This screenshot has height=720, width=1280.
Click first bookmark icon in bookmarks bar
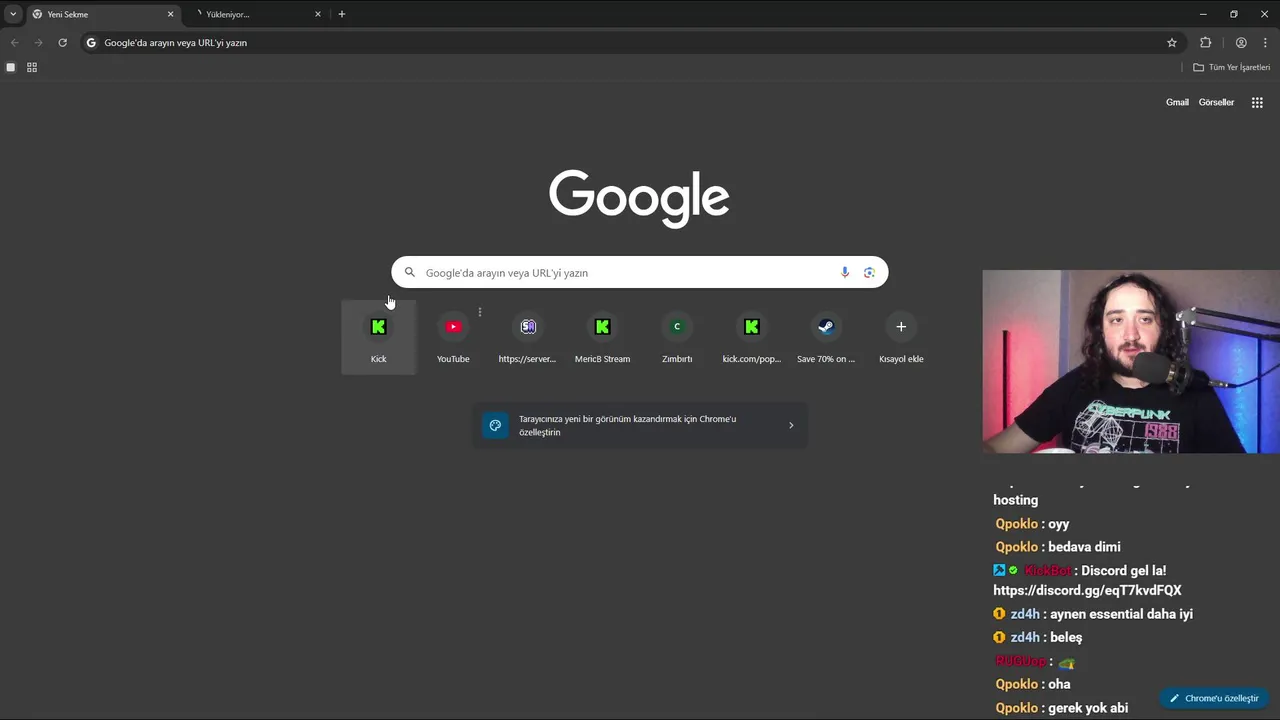pyautogui.click(x=11, y=67)
